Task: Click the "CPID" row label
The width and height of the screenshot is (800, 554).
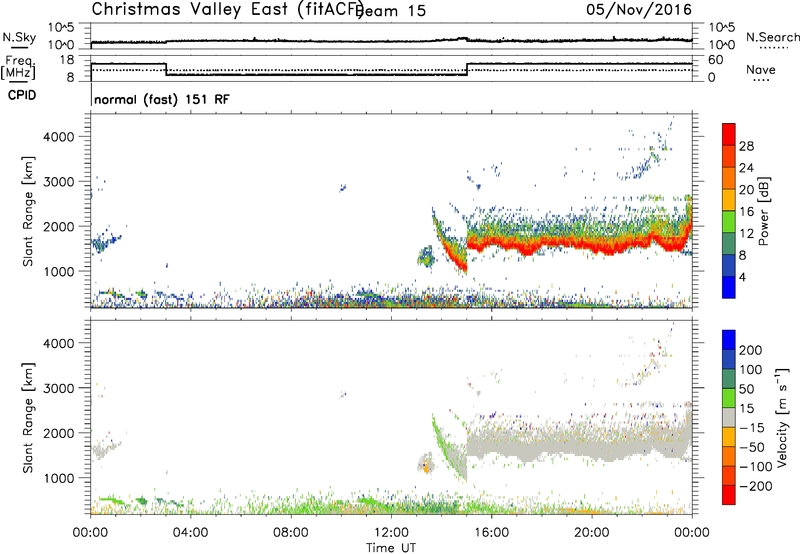Action: tap(22, 95)
